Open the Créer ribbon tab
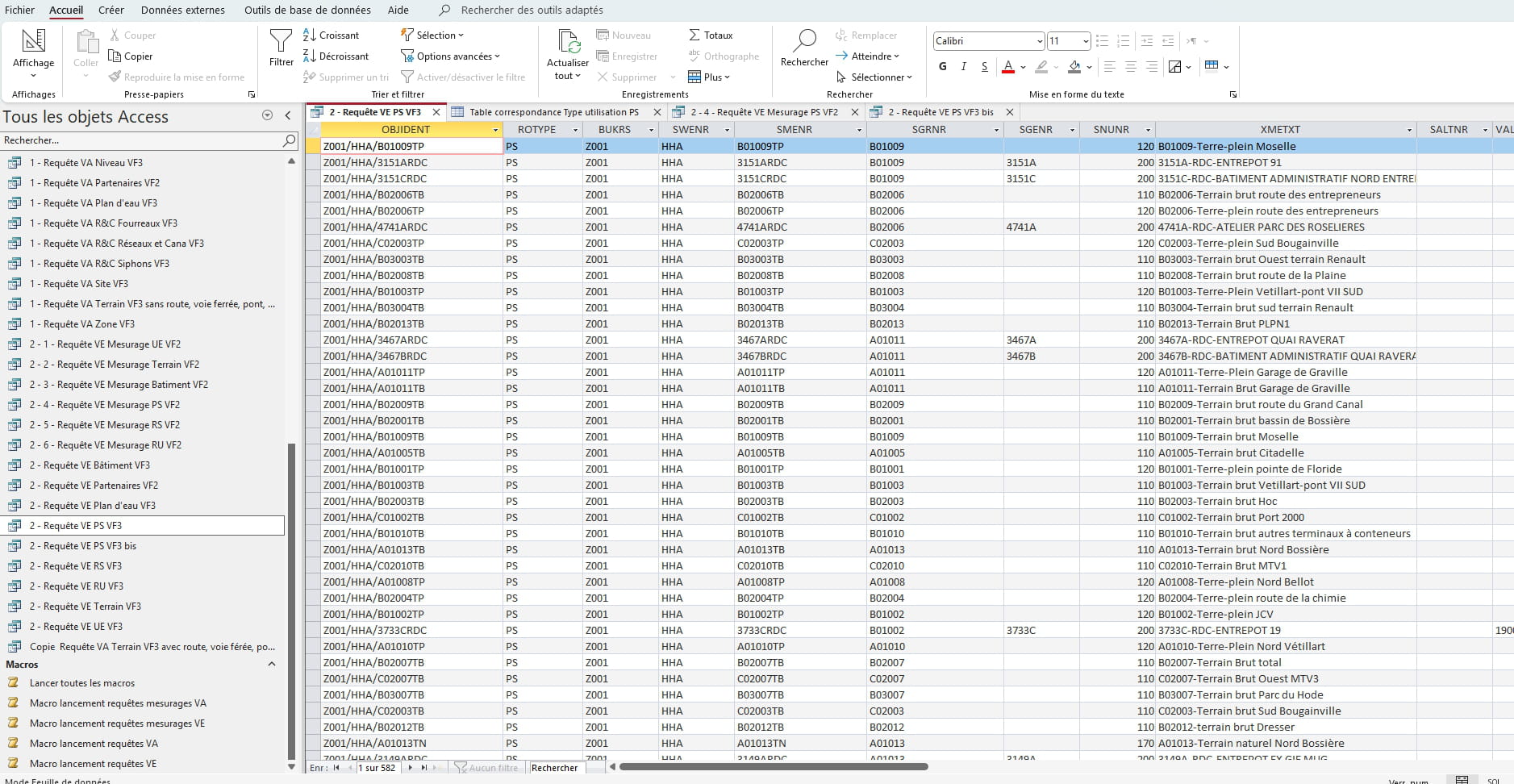Image resolution: width=1514 pixels, height=784 pixels. tap(111, 10)
